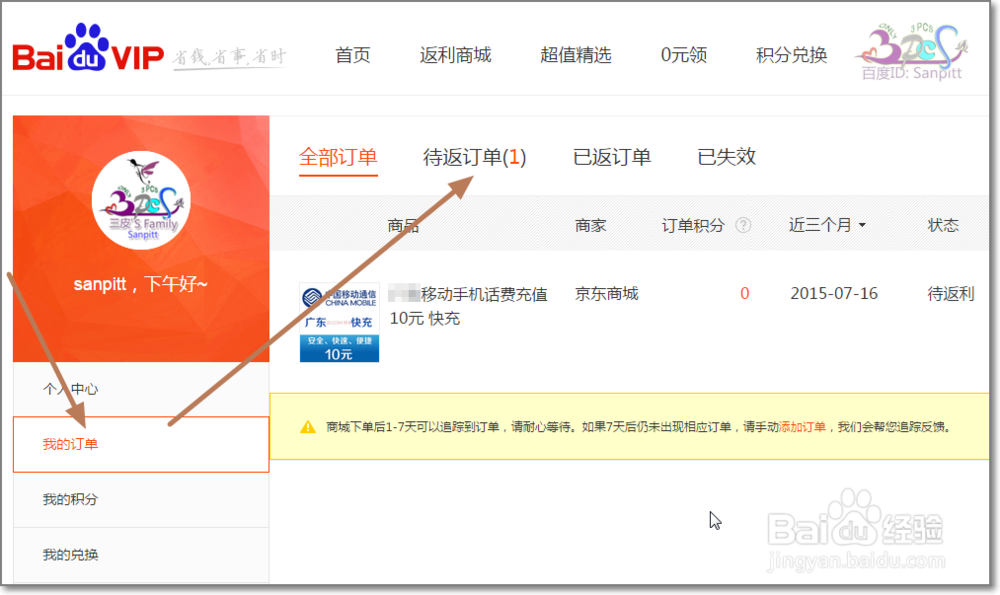Click the 订单积分 help question-mark icon

743,225
